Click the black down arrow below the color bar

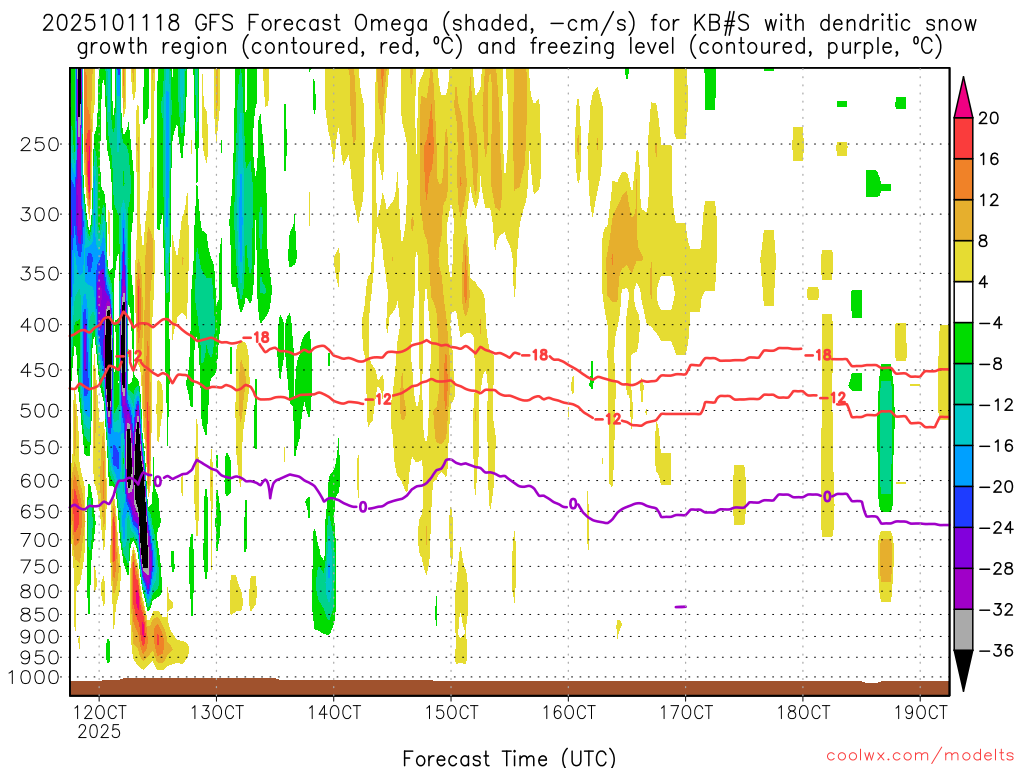coord(965,669)
